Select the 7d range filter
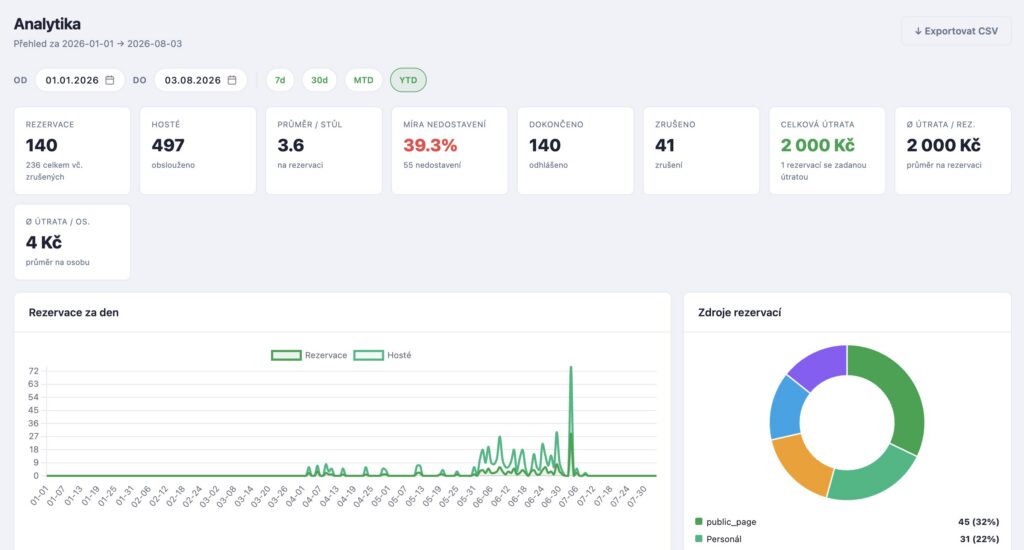This screenshot has height=550, width=1024. (280, 80)
